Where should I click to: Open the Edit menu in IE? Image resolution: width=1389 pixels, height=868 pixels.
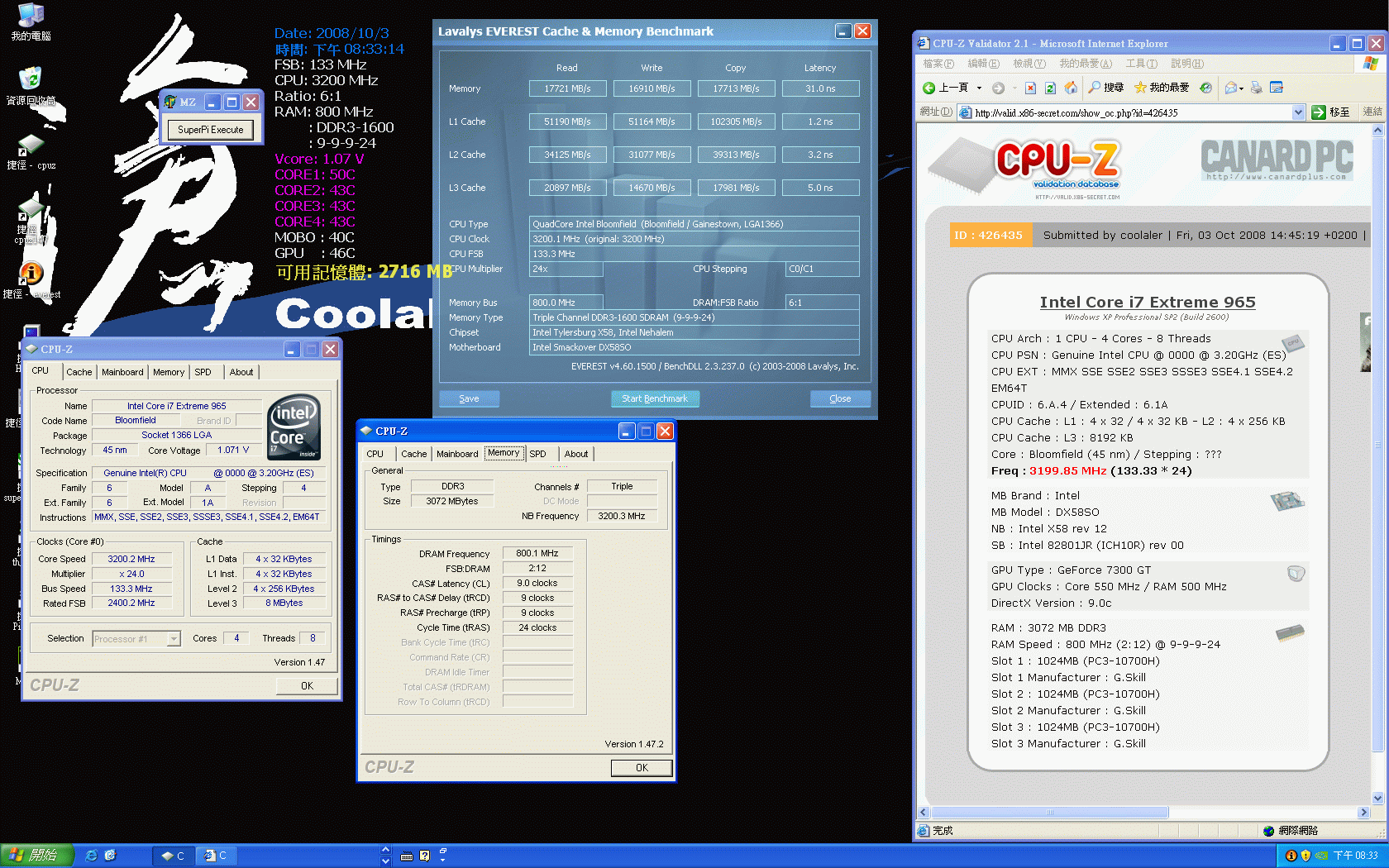coord(983,64)
